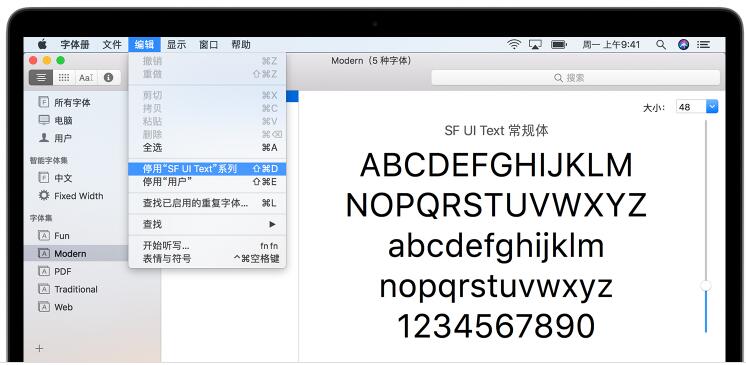Click the clock showing 周一 上午9:41
This screenshot has width=746, height=365.
click(611, 45)
